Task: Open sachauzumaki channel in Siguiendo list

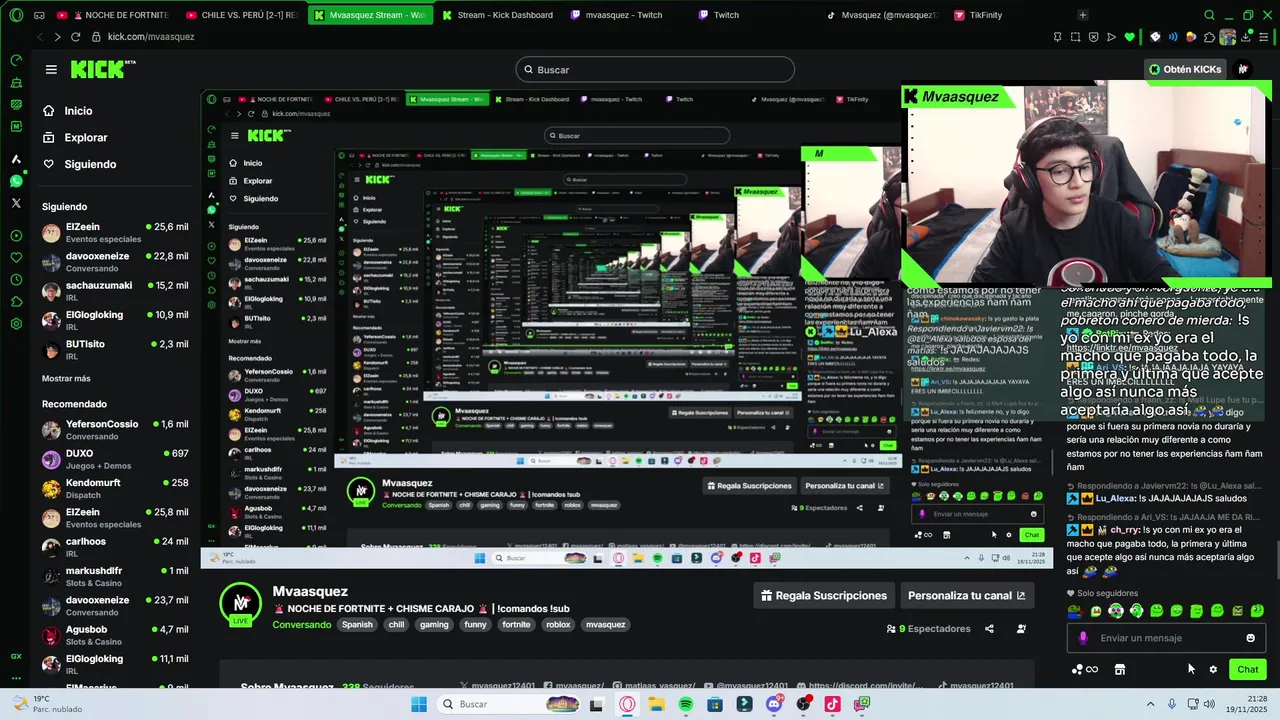Action: [115, 291]
